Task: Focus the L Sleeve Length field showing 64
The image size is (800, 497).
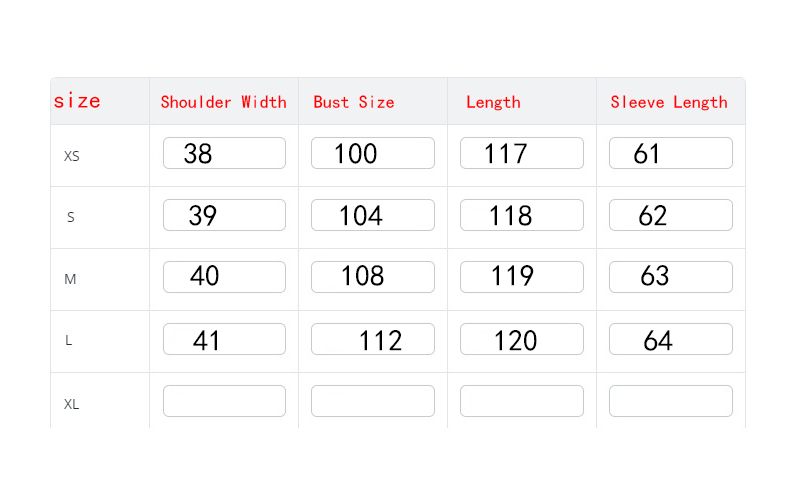Action: tap(671, 339)
